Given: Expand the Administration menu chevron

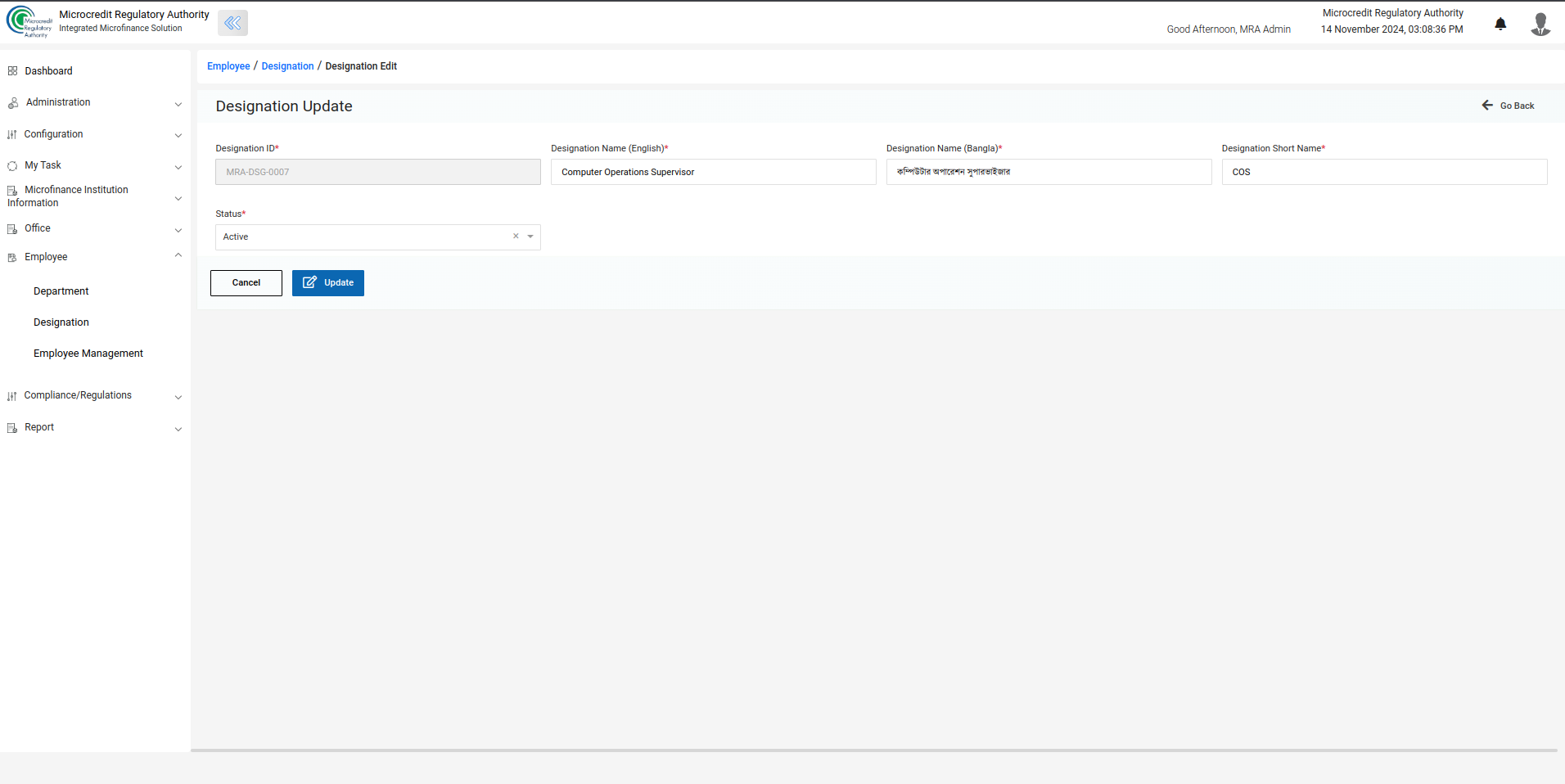Looking at the screenshot, I should pos(178,104).
